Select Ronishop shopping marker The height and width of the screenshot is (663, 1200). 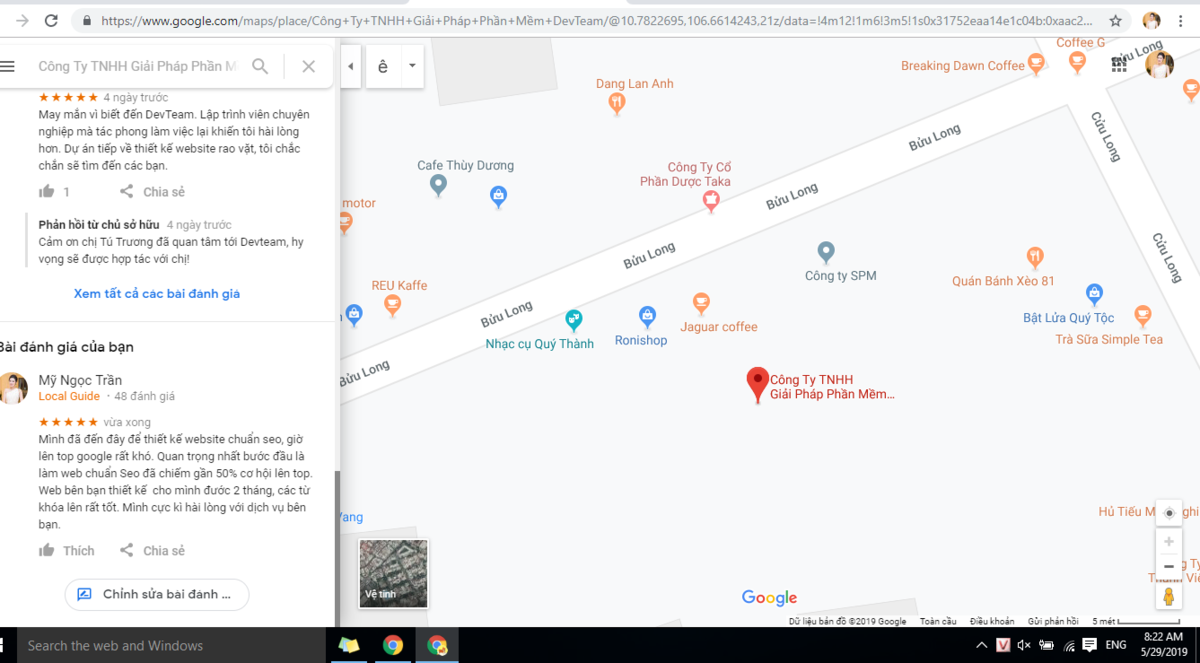click(647, 316)
